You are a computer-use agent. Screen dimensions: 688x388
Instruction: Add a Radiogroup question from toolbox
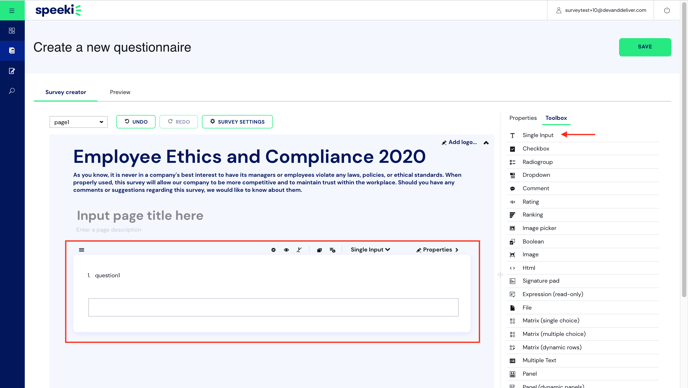coord(583,162)
